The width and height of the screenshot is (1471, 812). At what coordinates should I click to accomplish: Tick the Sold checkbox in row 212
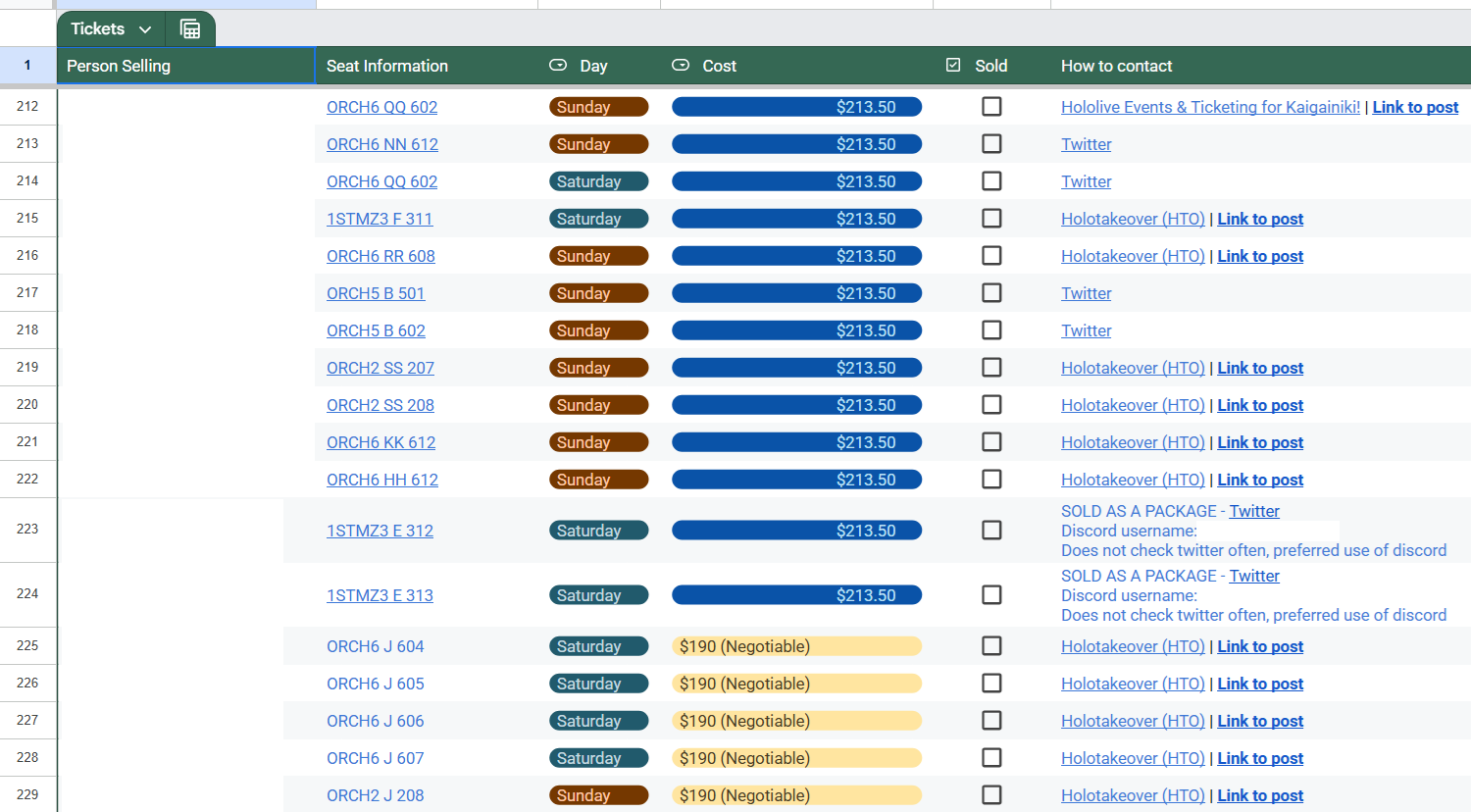click(991, 107)
